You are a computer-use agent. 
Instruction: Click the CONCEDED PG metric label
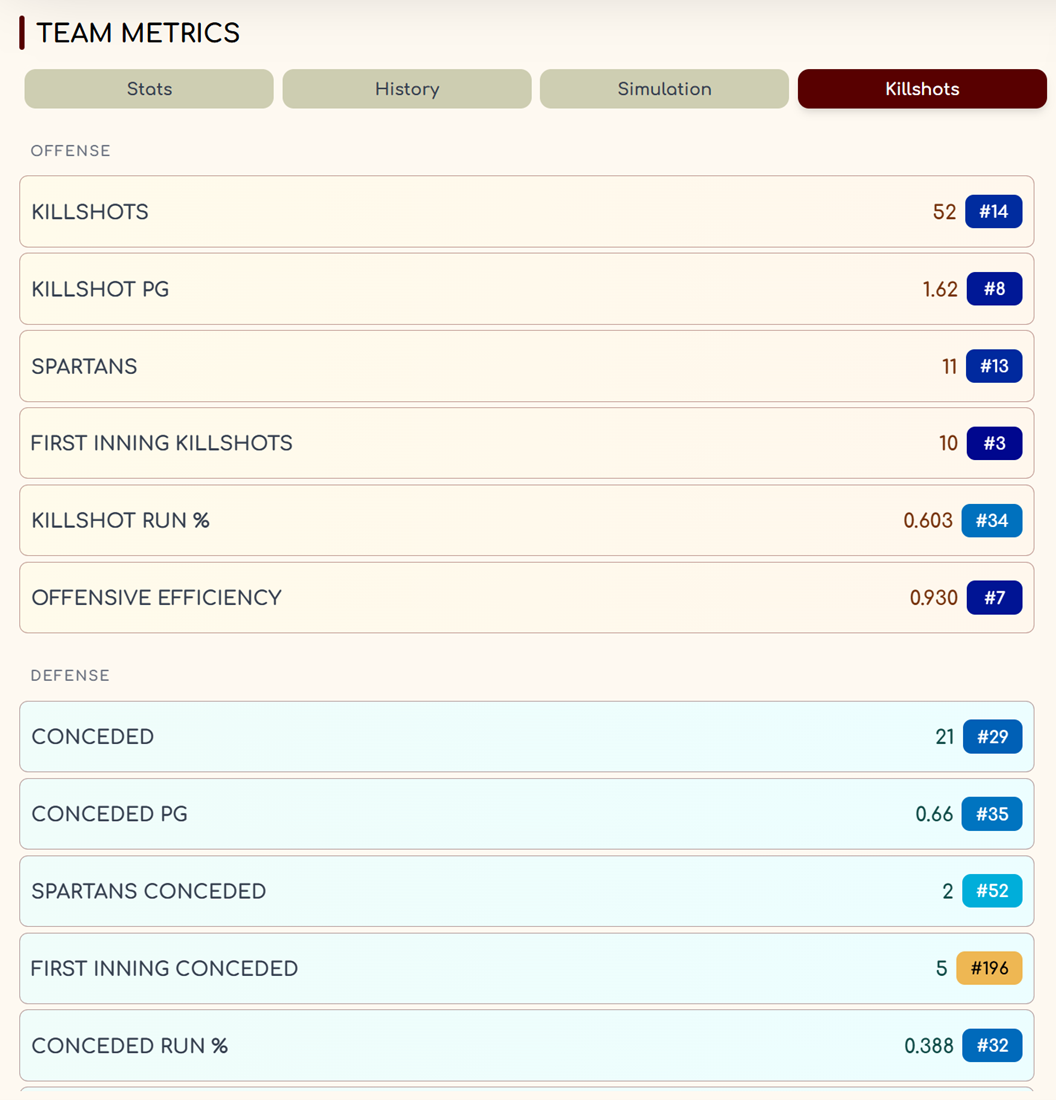click(x=109, y=814)
